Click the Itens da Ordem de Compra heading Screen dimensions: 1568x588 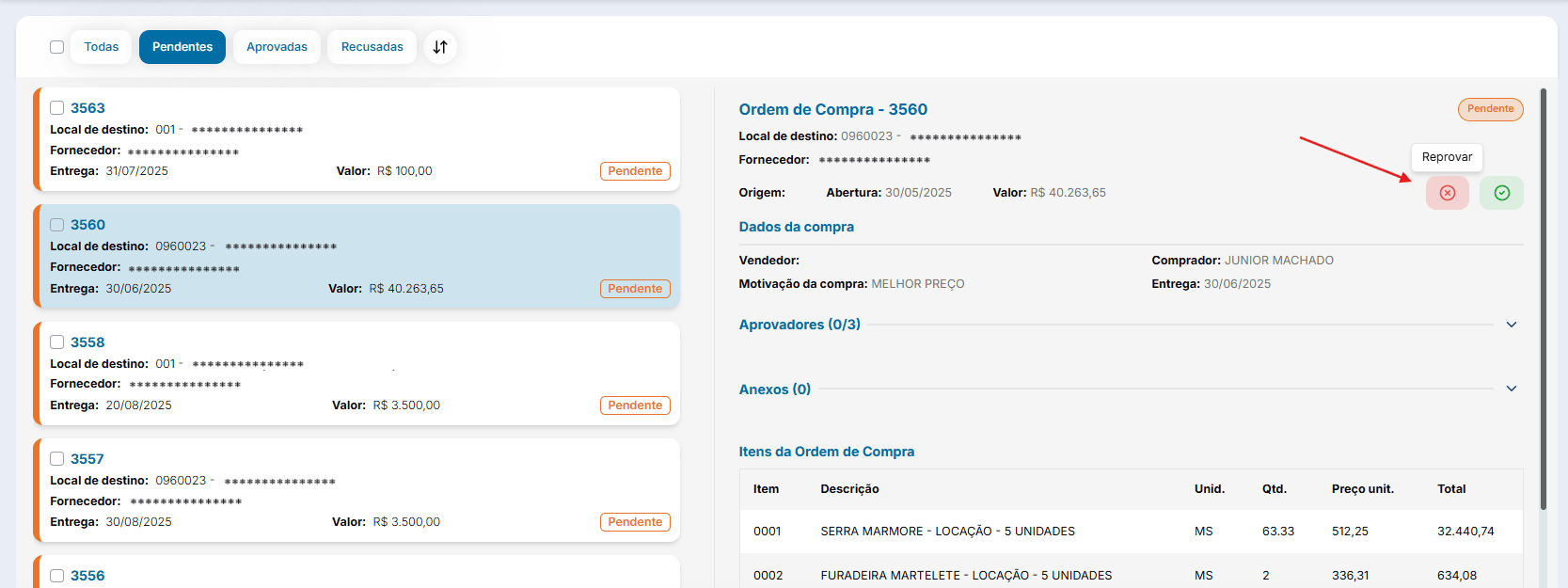827,452
